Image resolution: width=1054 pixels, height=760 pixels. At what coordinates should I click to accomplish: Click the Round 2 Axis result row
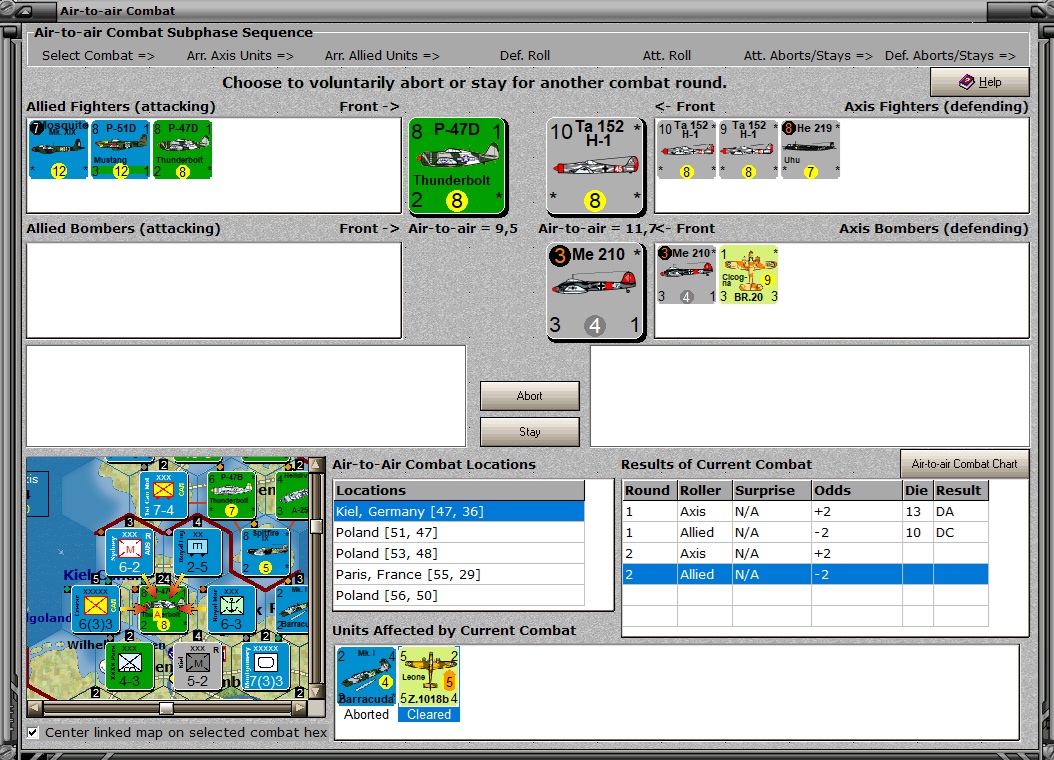pyautogui.click(x=805, y=554)
